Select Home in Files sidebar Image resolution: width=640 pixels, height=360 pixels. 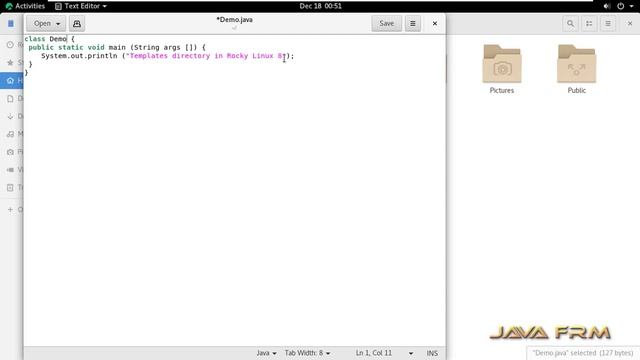[x=12, y=80]
